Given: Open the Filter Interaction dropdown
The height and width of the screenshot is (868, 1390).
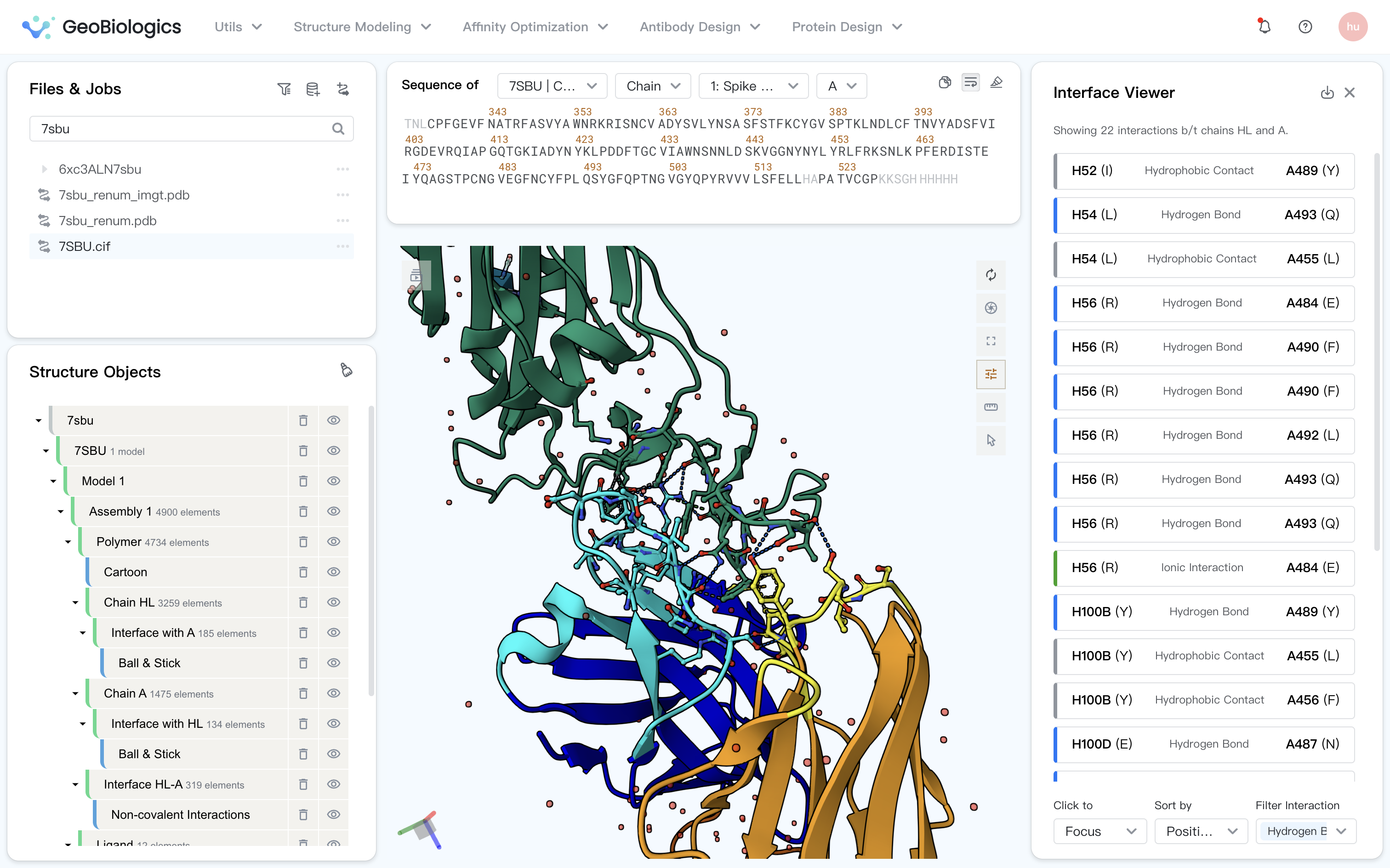Looking at the screenshot, I should pyautogui.click(x=1305, y=831).
